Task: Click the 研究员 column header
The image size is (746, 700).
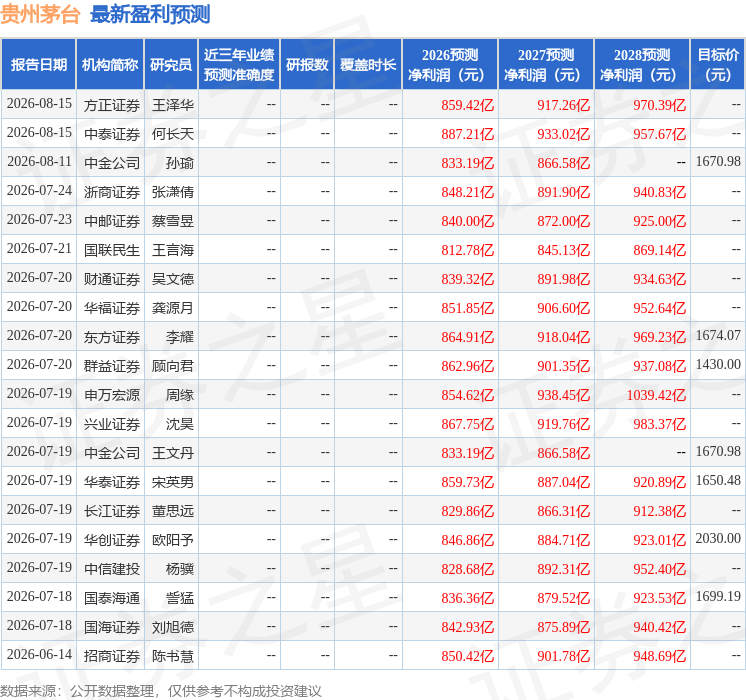Action: [171, 65]
